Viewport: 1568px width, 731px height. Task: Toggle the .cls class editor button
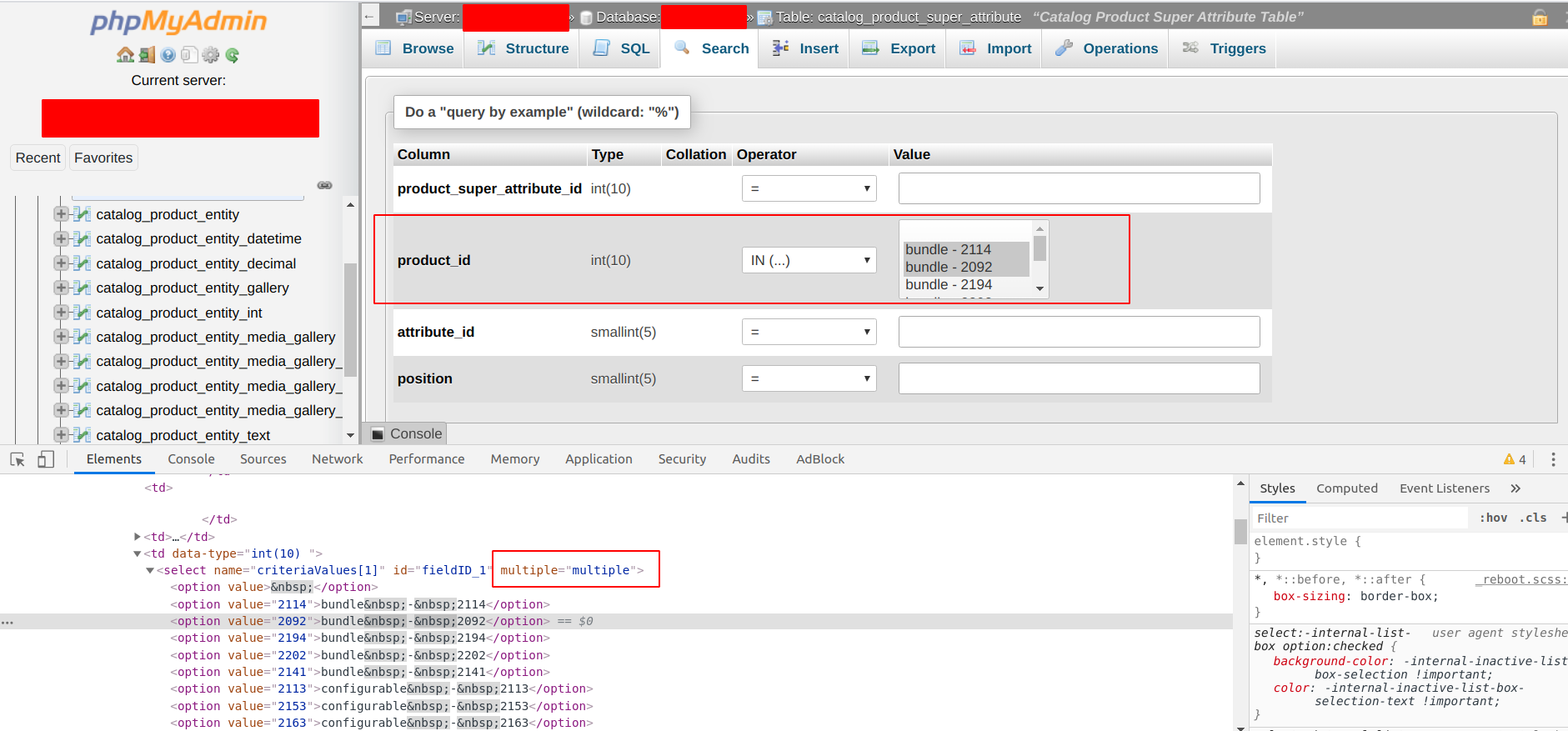[1533, 518]
